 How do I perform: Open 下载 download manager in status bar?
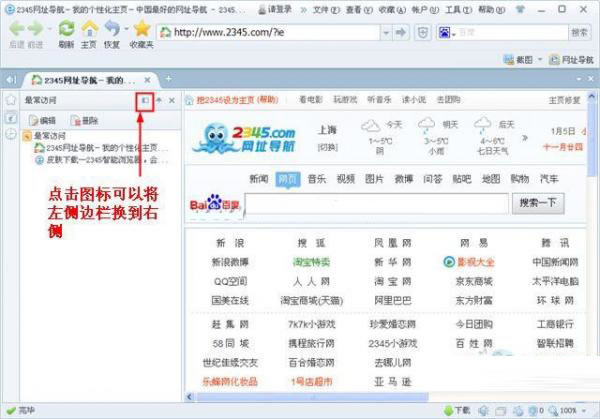(x=457, y=411)
